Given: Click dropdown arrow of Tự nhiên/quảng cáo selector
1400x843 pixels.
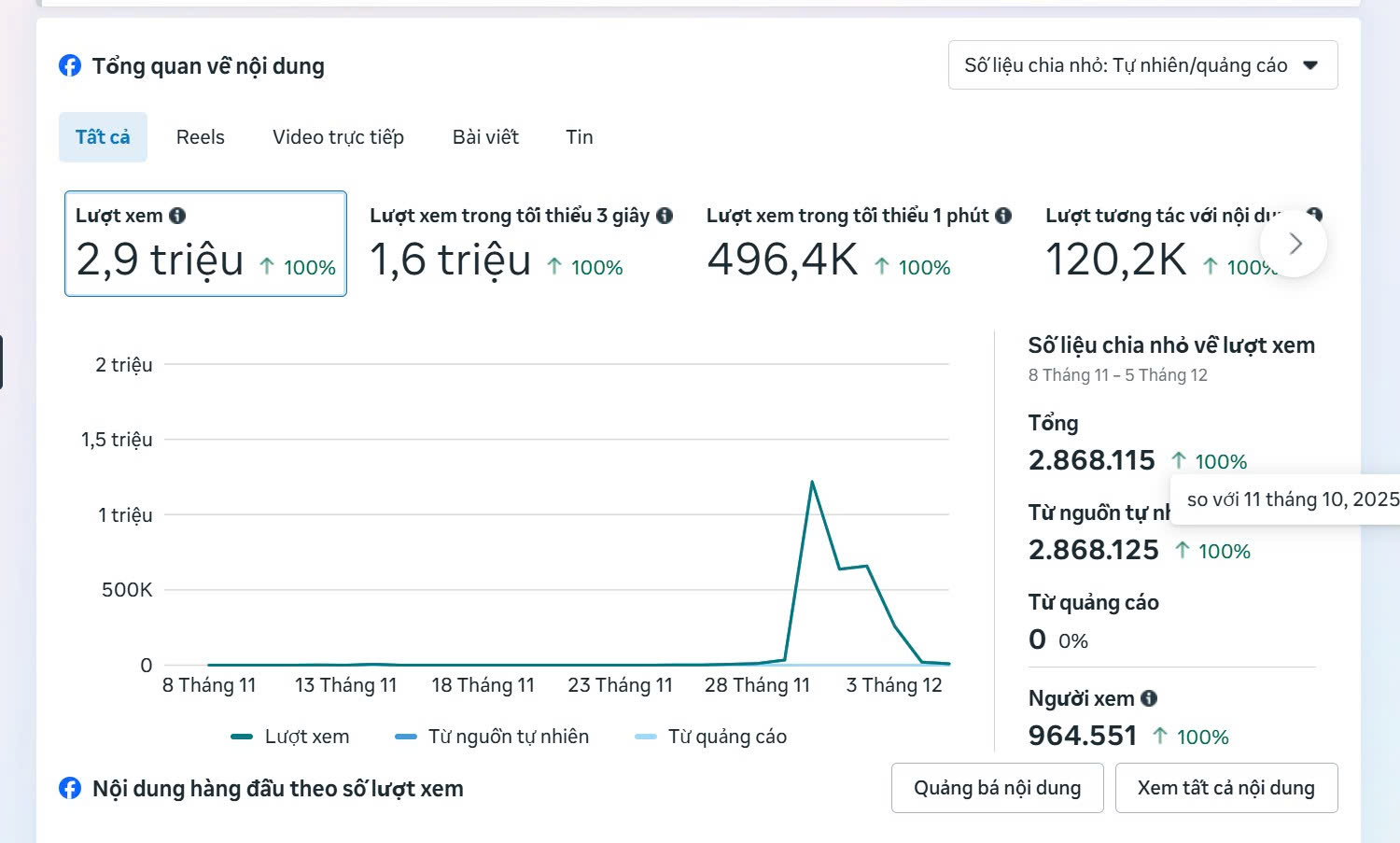Looking at the screenshot, I should 1310,65.
